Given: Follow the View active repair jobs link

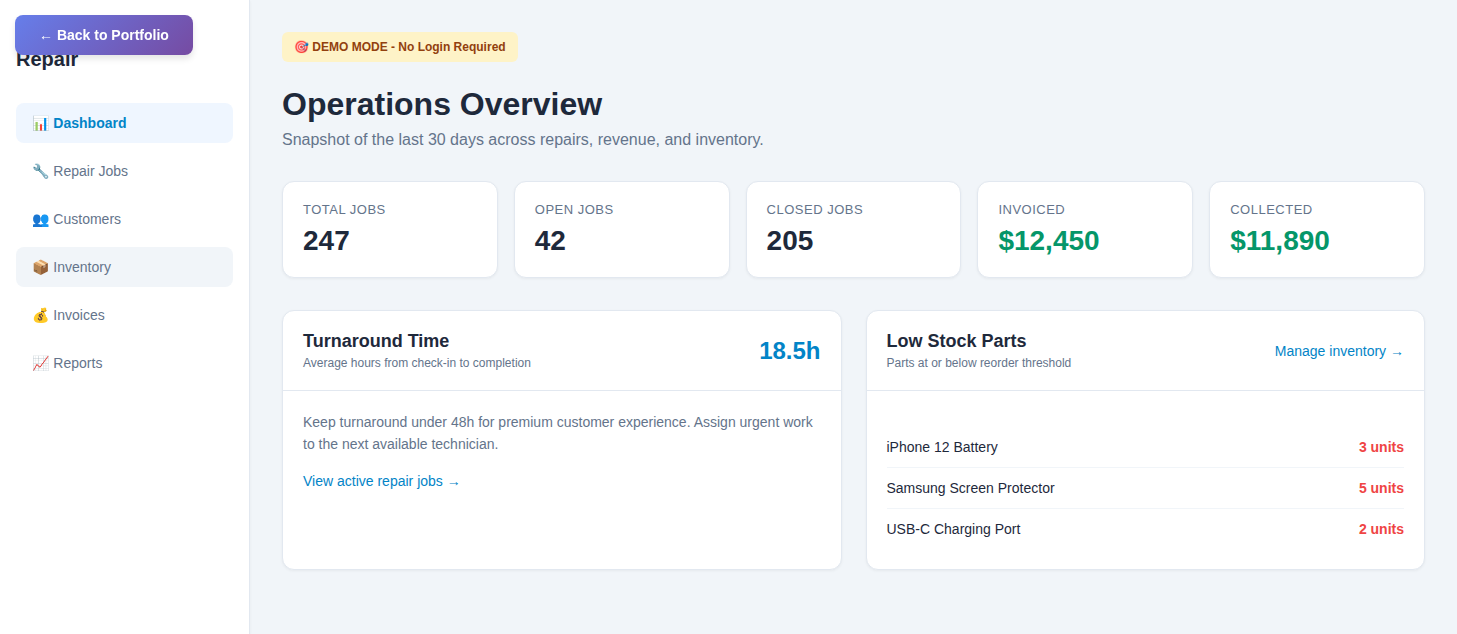Looking at the screenshot, I should [x=381, y=482].
